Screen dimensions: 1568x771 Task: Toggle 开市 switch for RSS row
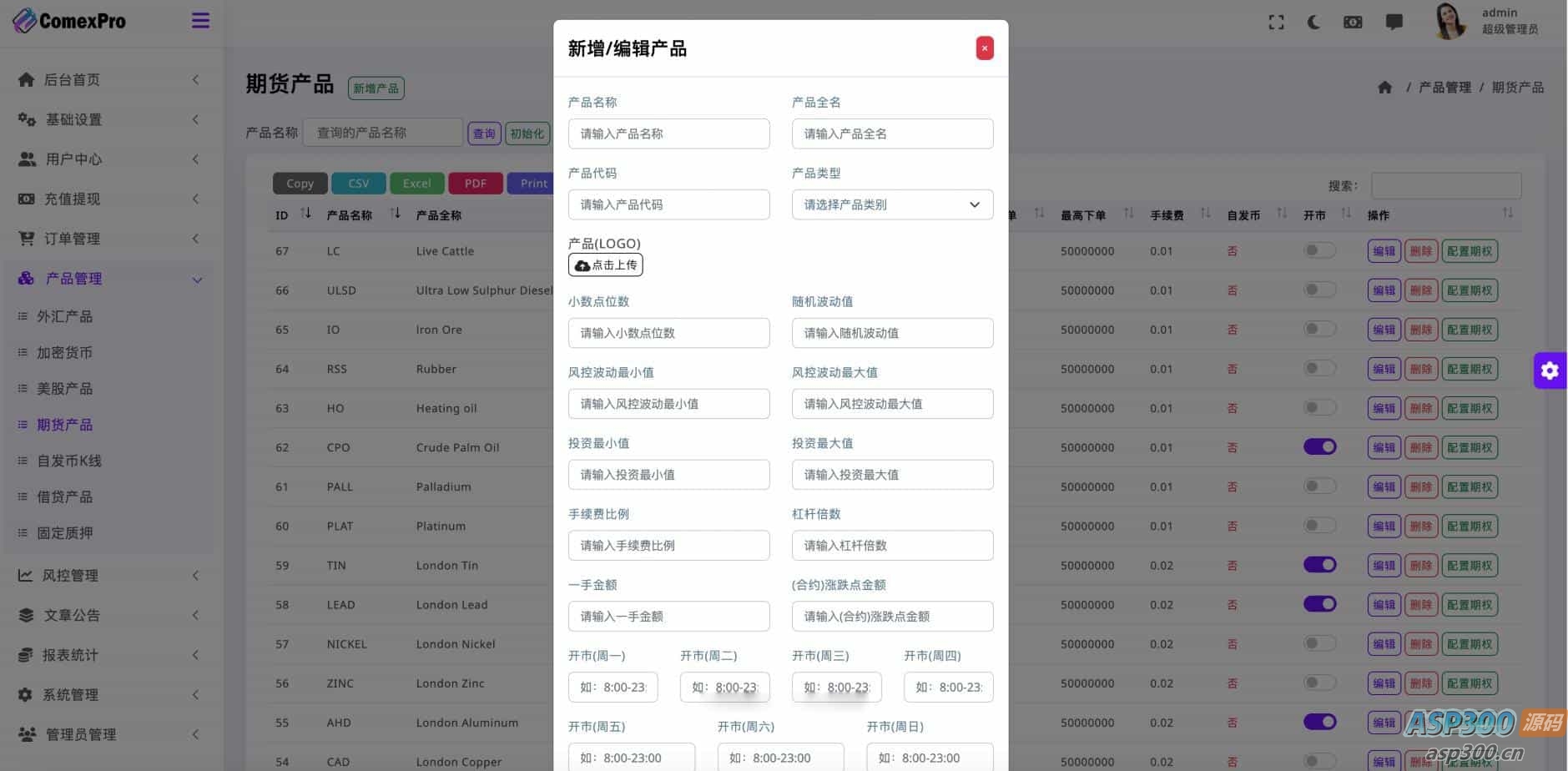click(1319, 368)
